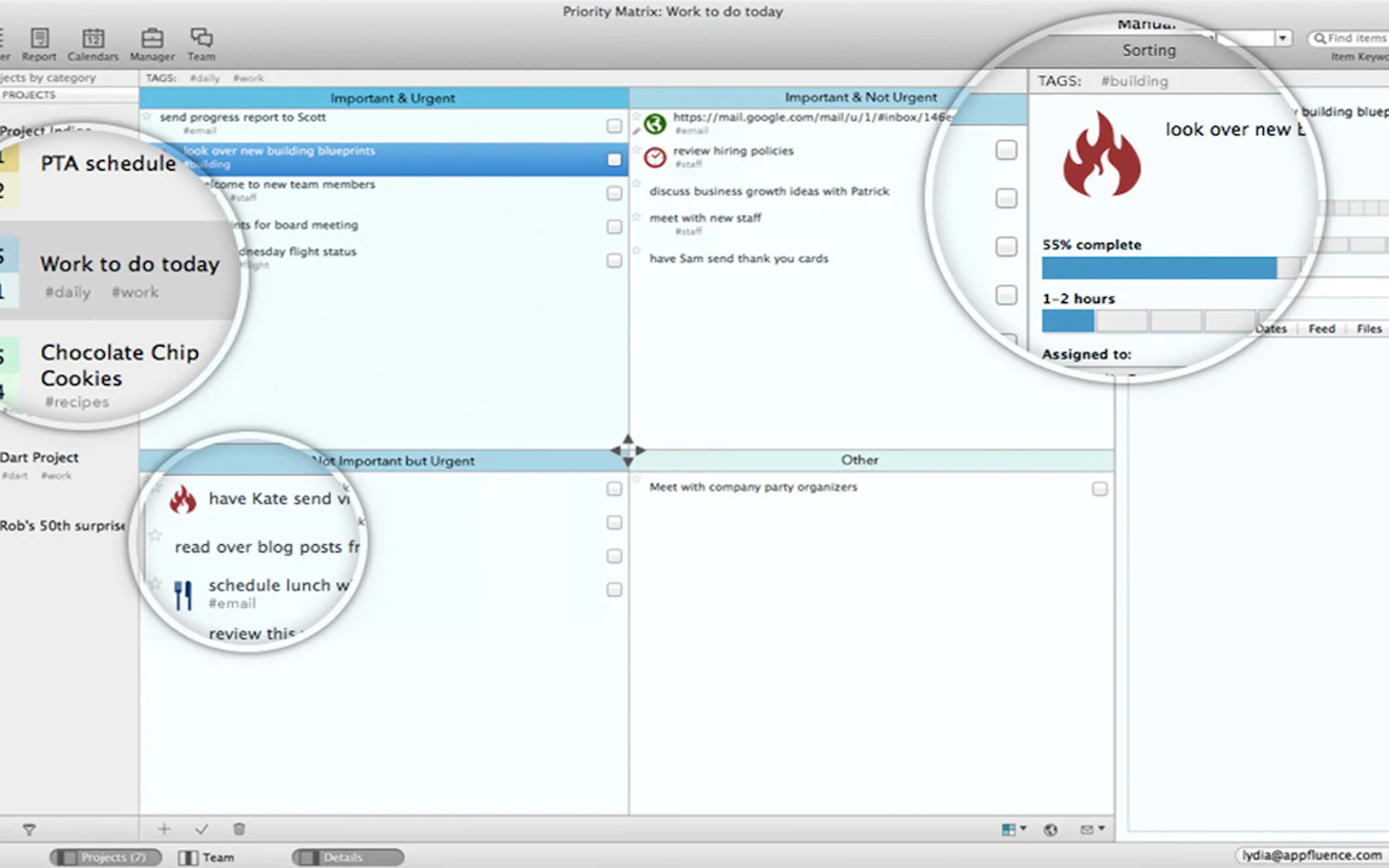The image size is (1389, 868).
Task: Click the #building tag in details
Action: [1135, 81]
